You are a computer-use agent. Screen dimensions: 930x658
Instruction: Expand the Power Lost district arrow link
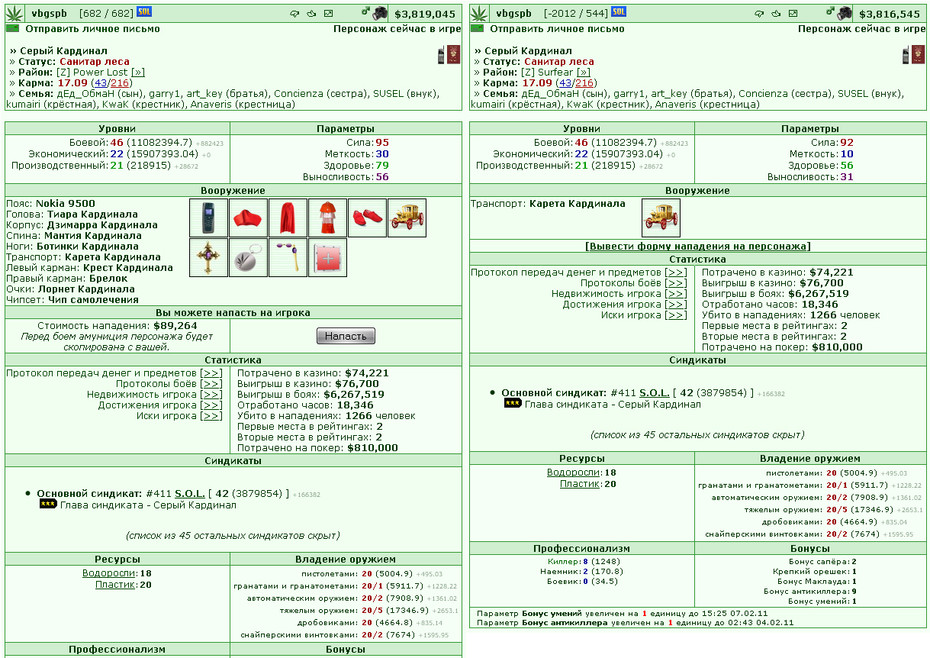click(138, 72)
